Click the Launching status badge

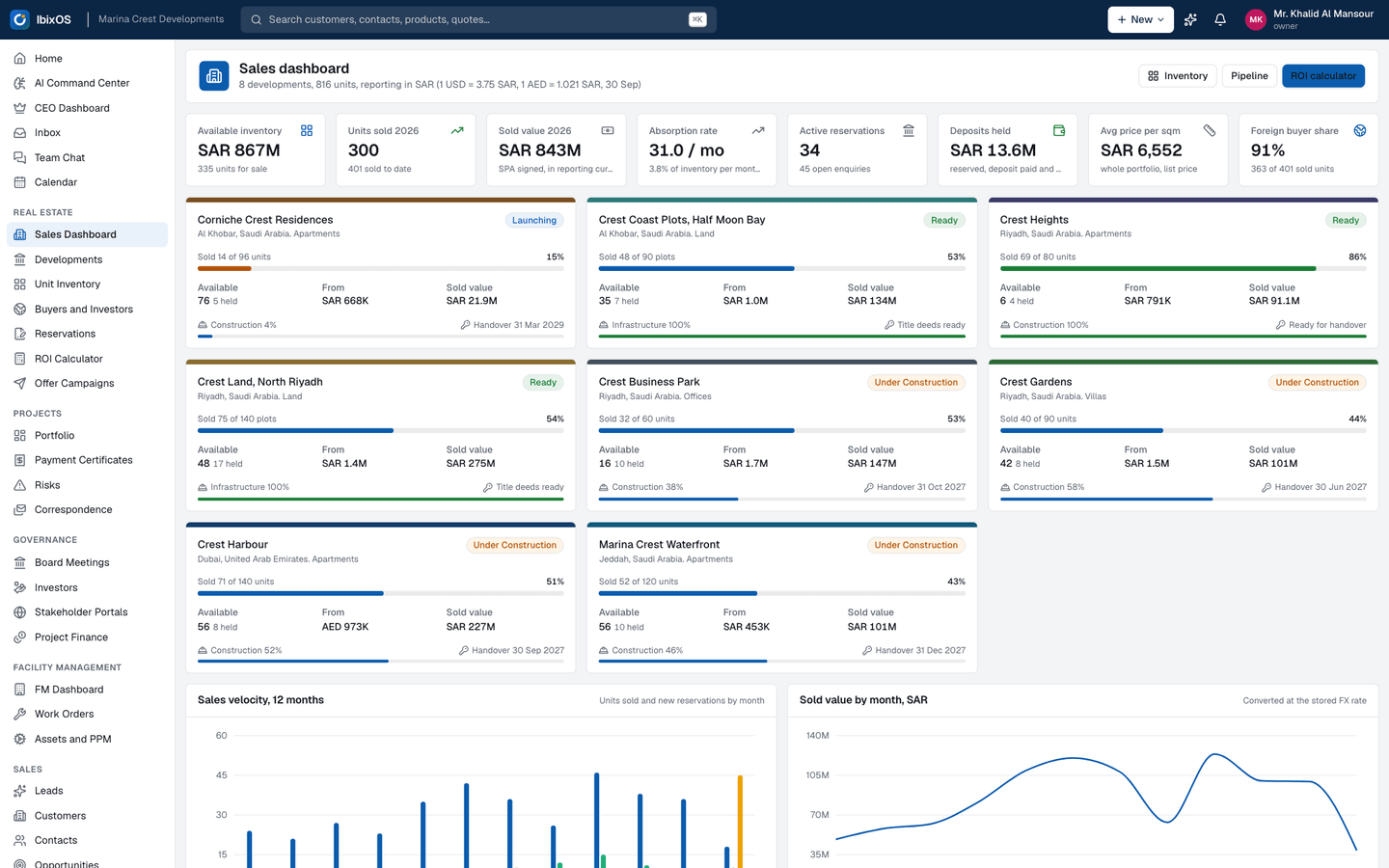pos(534,221)
